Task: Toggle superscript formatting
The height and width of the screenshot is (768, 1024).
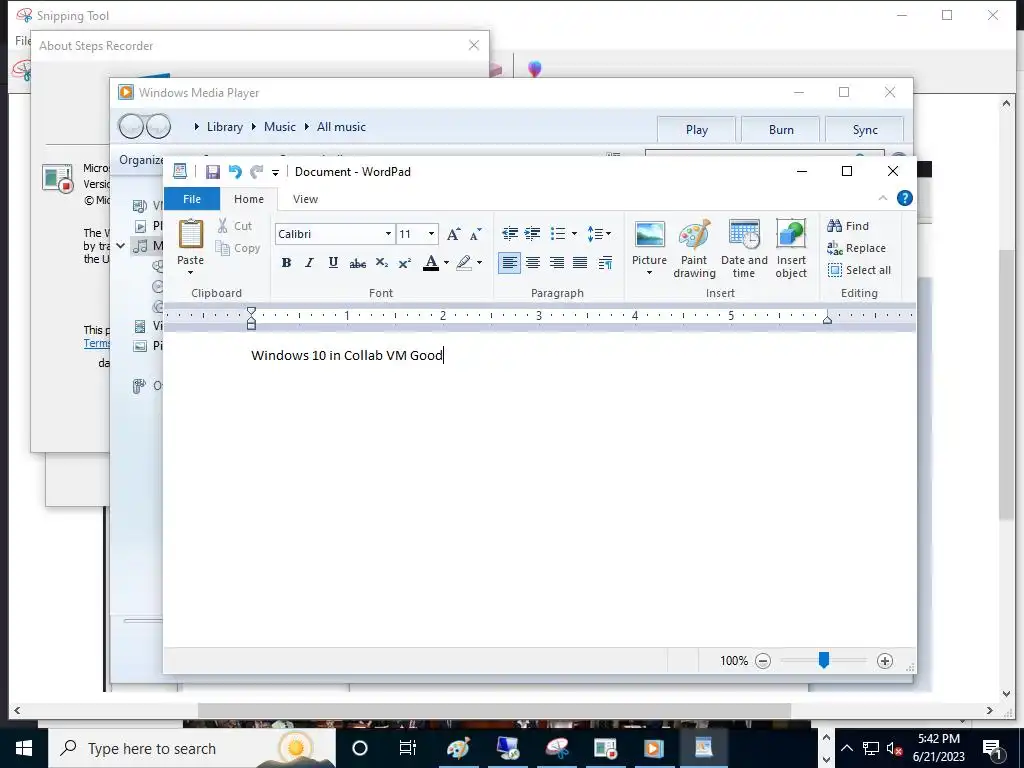Action: [405, 263]
